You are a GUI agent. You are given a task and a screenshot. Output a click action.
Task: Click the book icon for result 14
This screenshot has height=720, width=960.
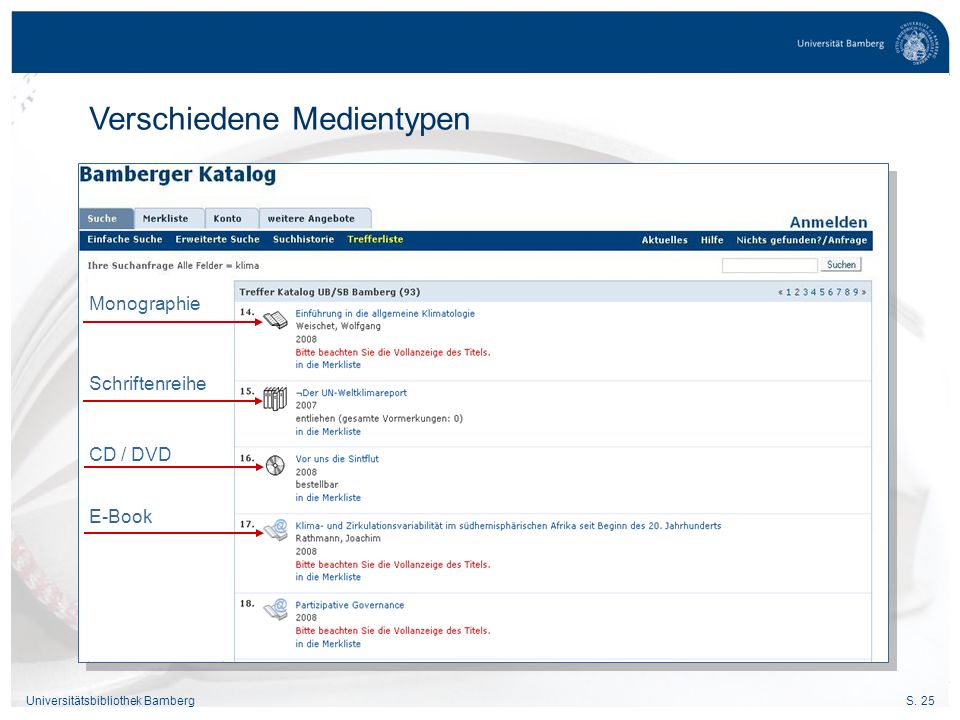point(275,320)
